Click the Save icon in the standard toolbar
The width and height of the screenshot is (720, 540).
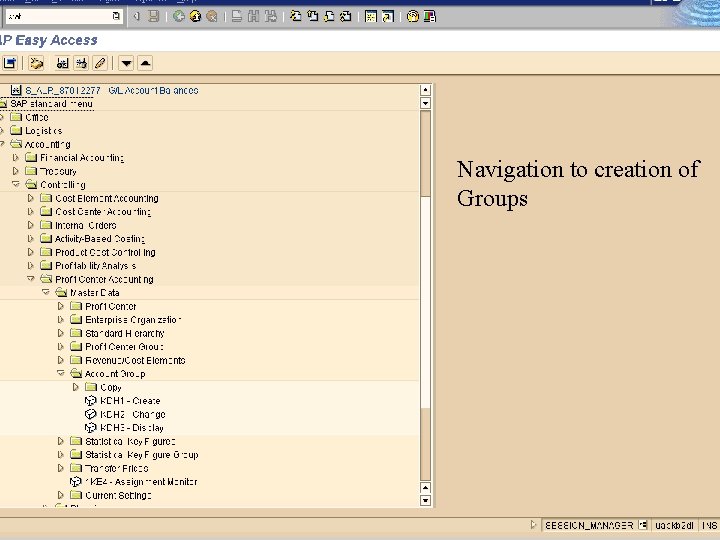(x=153, y=17)
